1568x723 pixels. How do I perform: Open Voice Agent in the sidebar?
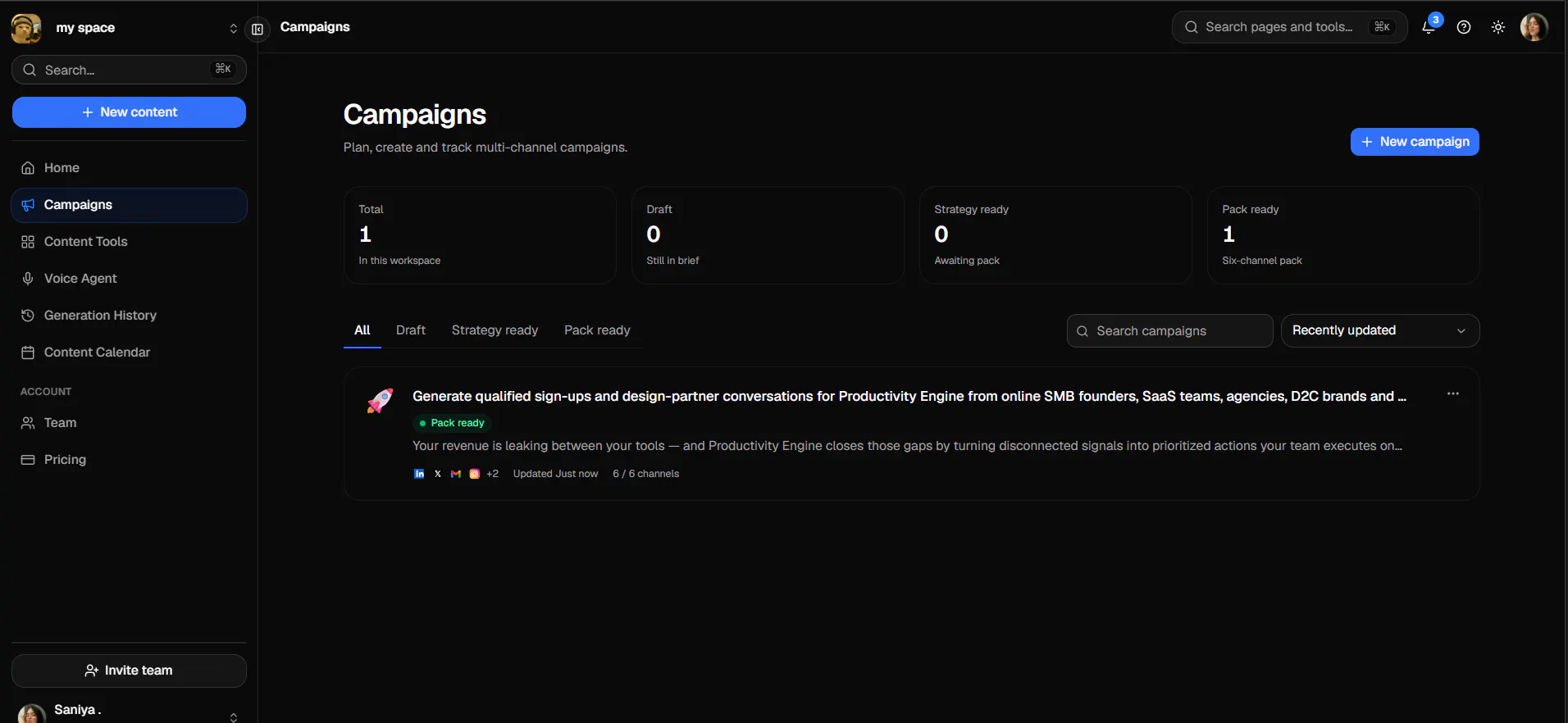point(129,279)
